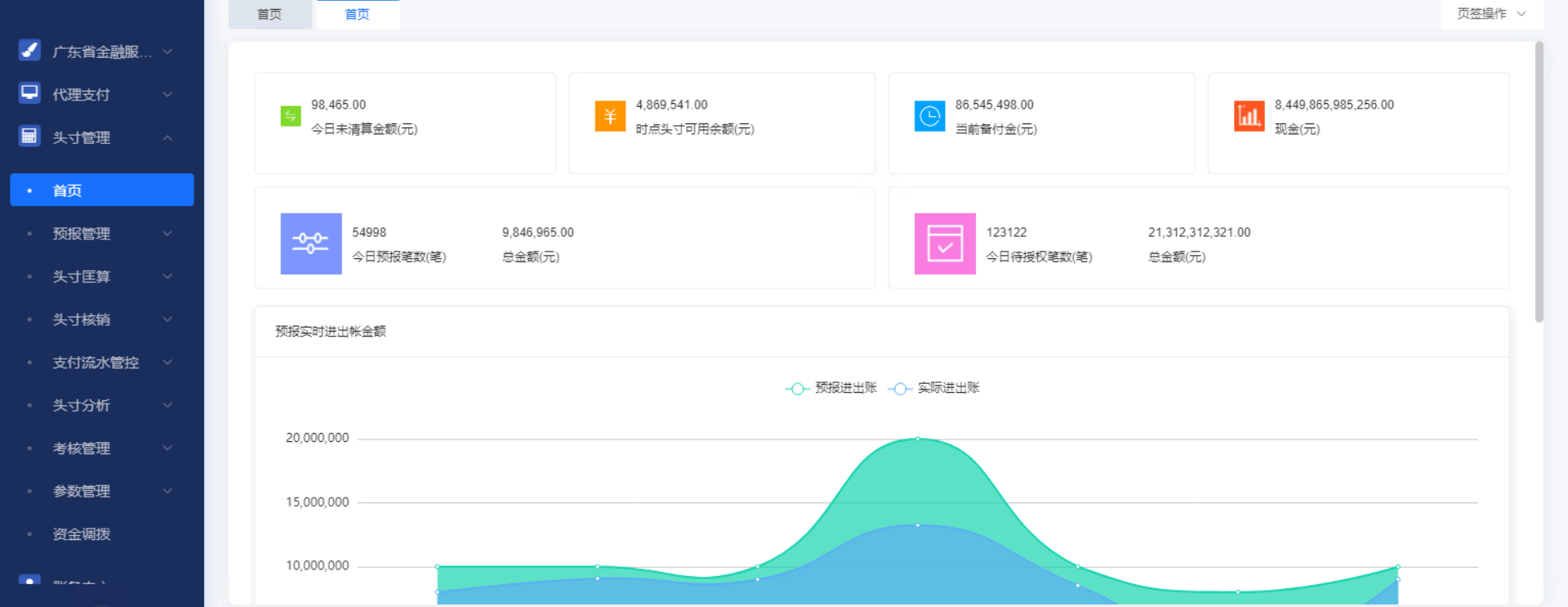The image size is (1568, 607).
Task: Click orange yen icon for 时点头寸可用余额
Action: click(610, 116)
